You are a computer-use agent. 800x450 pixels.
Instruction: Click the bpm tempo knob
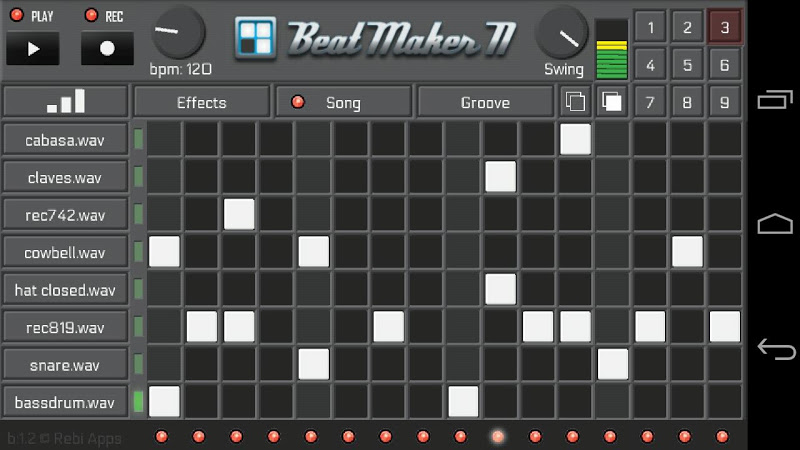178,33
